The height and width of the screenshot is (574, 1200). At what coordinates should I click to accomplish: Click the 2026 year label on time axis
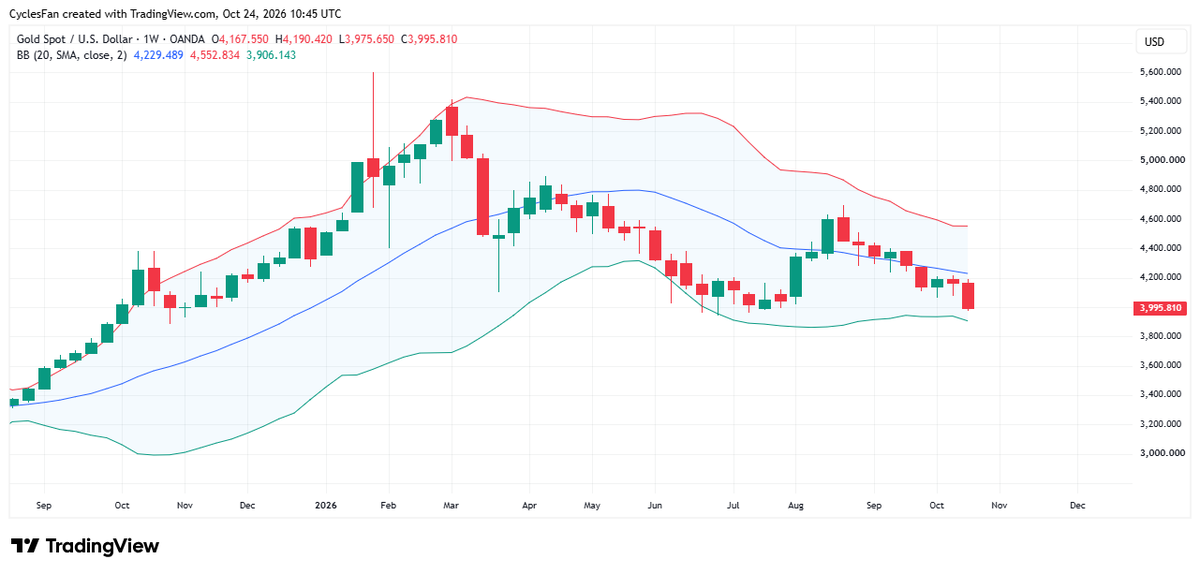tap(328, 506)
